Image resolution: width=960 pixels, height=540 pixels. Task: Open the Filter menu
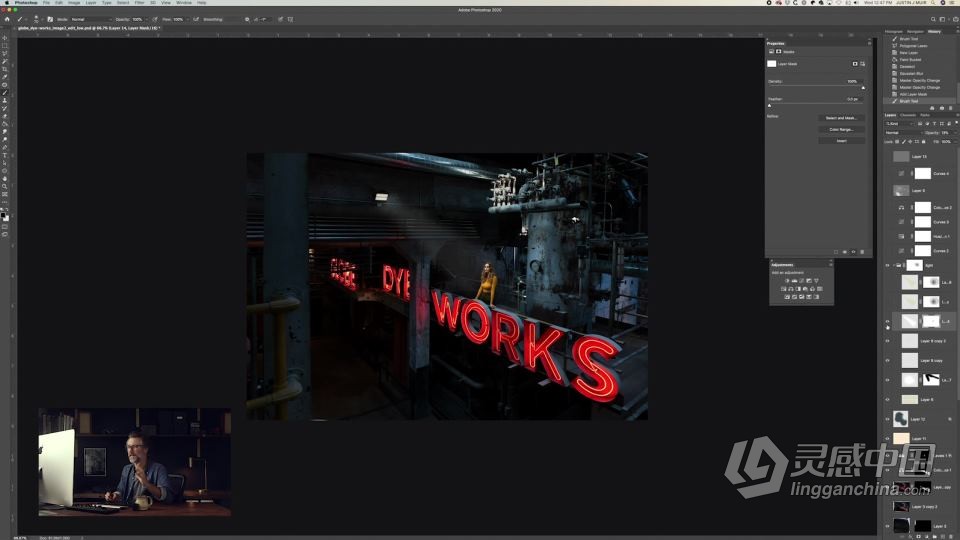139,2
